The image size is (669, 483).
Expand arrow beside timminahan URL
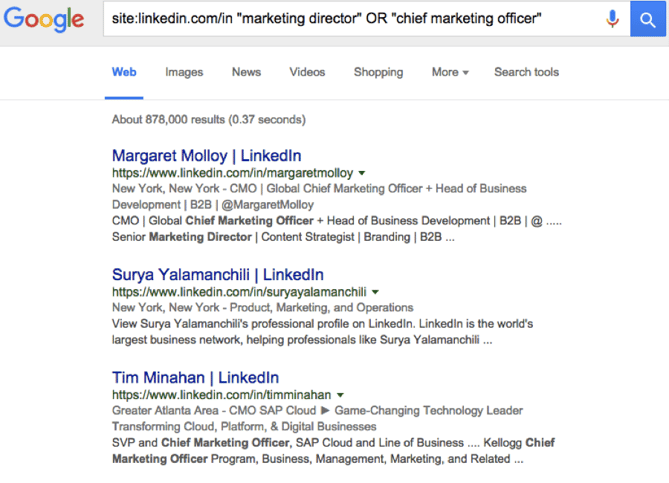(x=341, y=395)
